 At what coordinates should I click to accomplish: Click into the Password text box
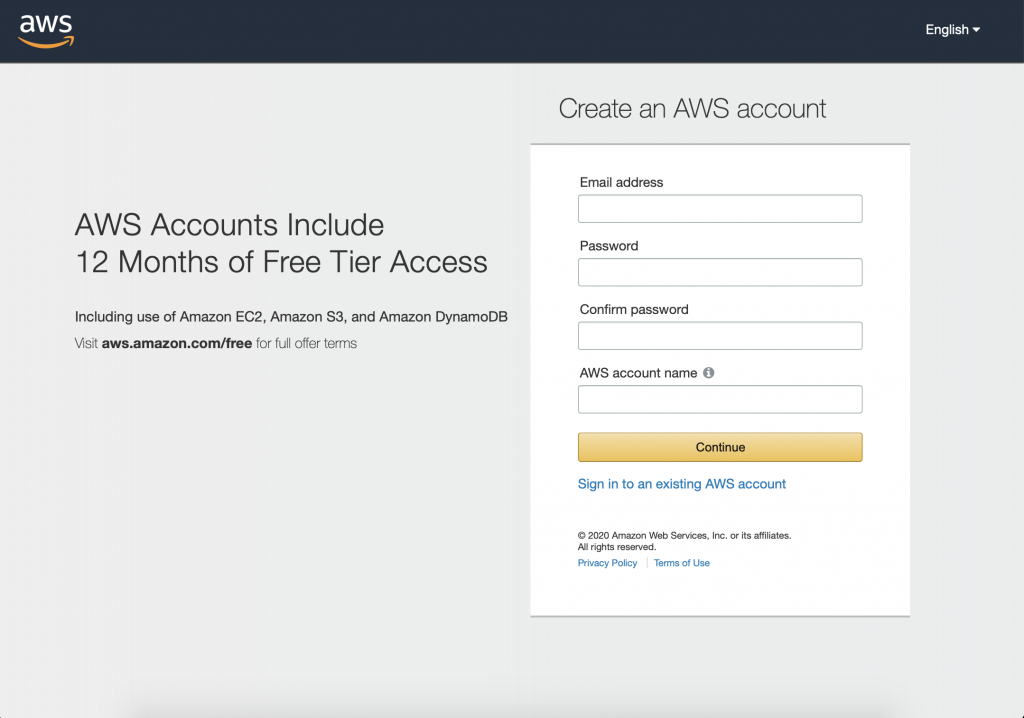720,272
